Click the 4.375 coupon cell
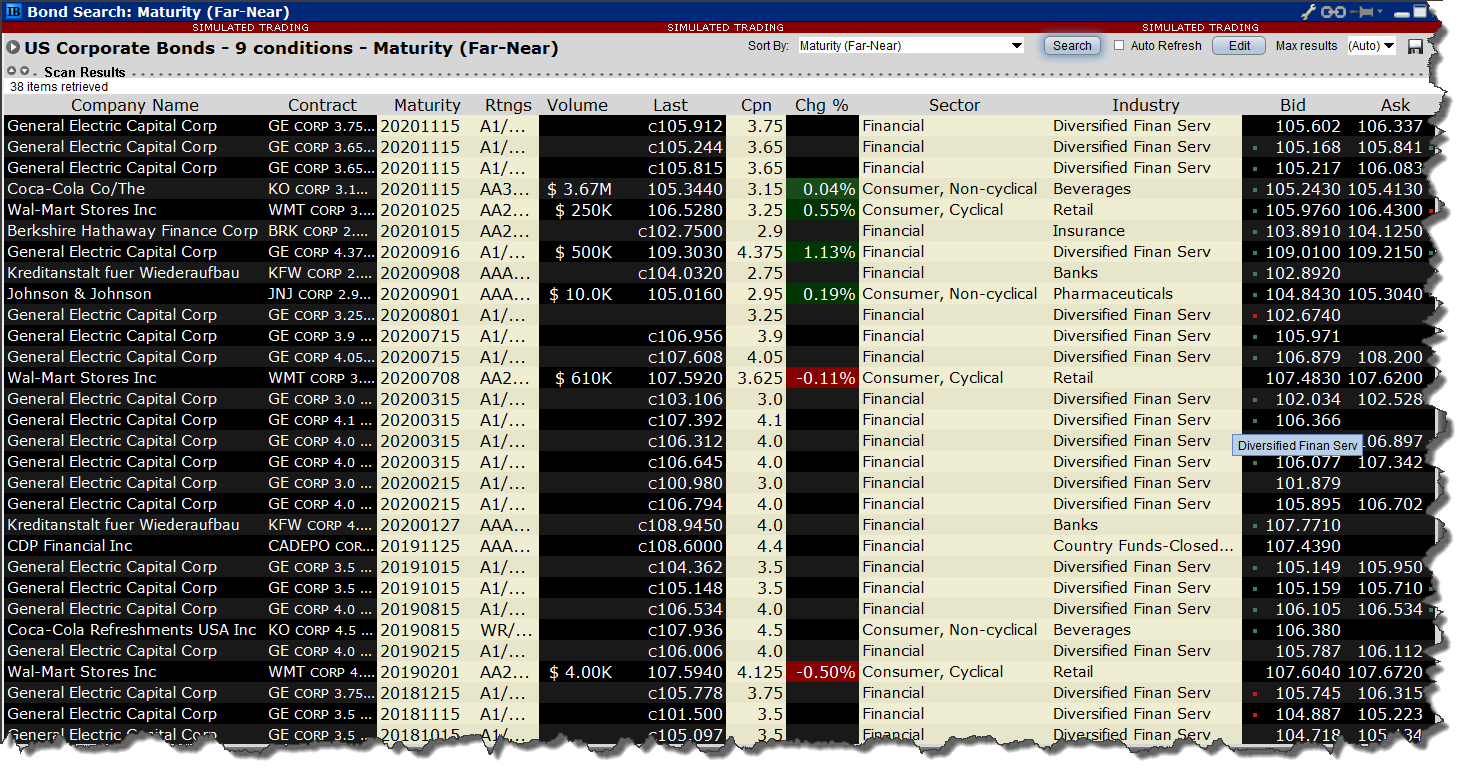1468x777 pixels. pyautogui.click(x=756, y=252)
